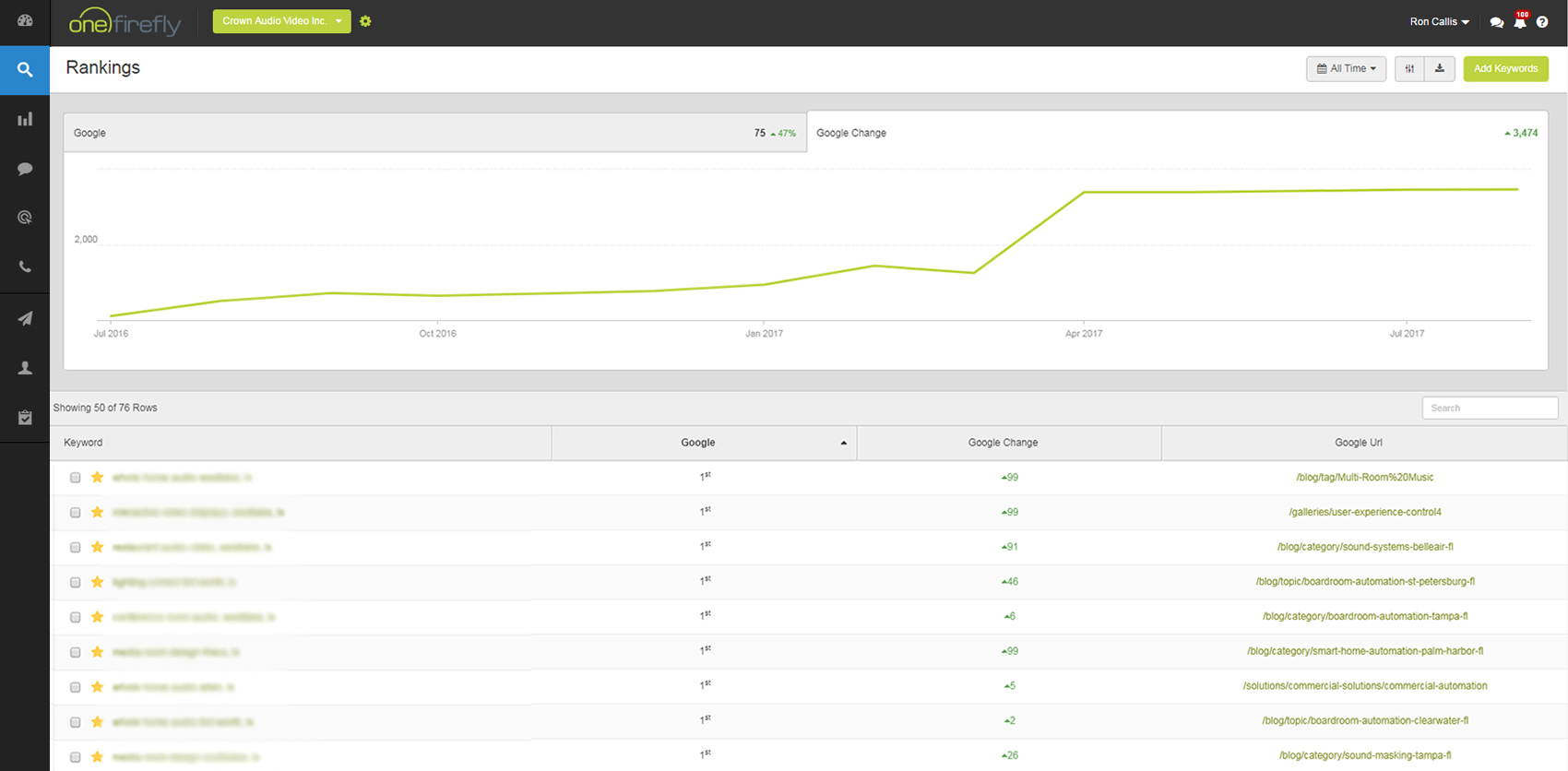This screenshot has width=1568, height=771.
Task: Check the first keyword row checkbox
Action: click(x=76, y=478)
